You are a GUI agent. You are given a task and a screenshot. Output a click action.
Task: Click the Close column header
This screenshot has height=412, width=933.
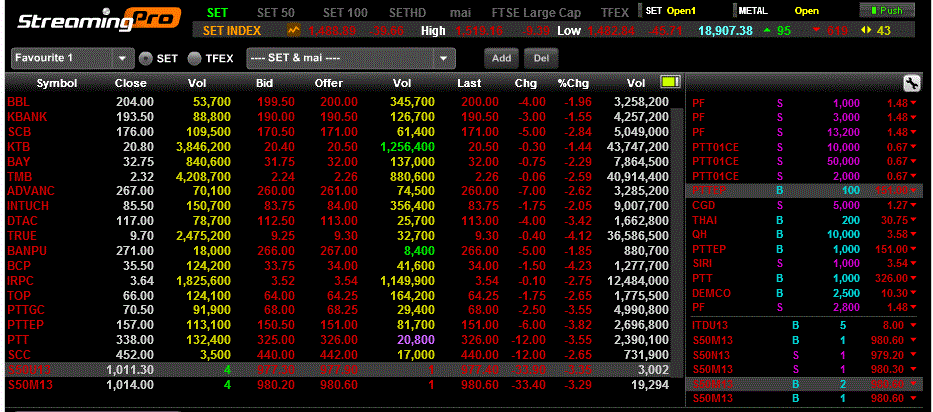(x=130, y=83)
